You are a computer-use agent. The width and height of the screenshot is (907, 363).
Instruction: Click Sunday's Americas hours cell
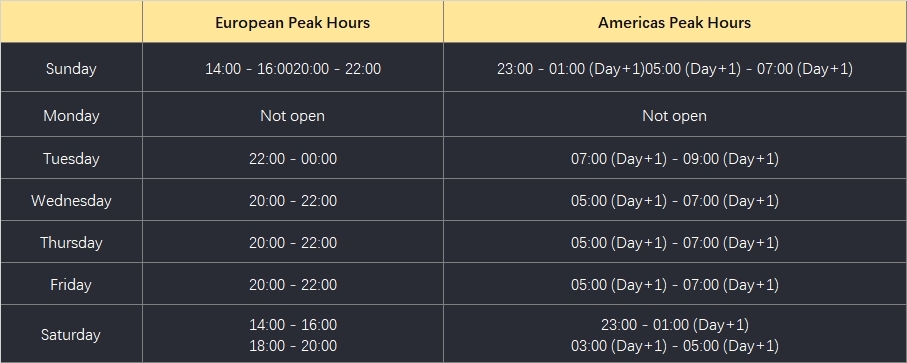pos(674,69)
